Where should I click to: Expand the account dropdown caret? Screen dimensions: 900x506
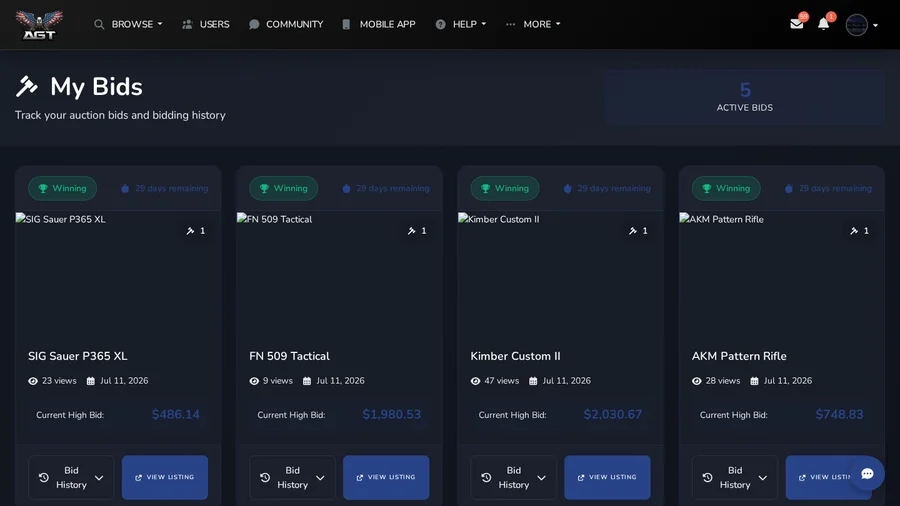[x=875, y=25]
